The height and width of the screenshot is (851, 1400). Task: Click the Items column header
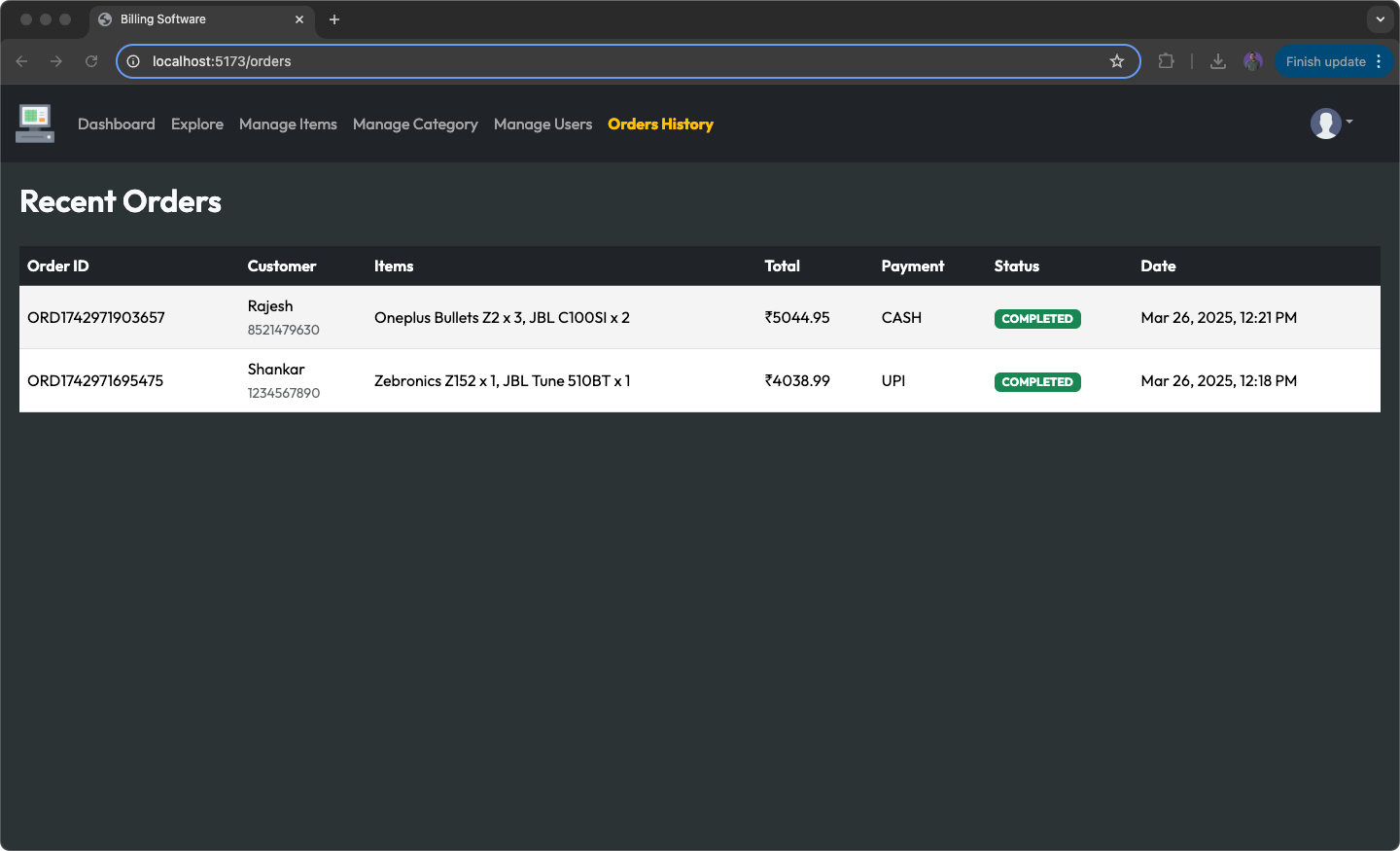click(x=394, y=266)
